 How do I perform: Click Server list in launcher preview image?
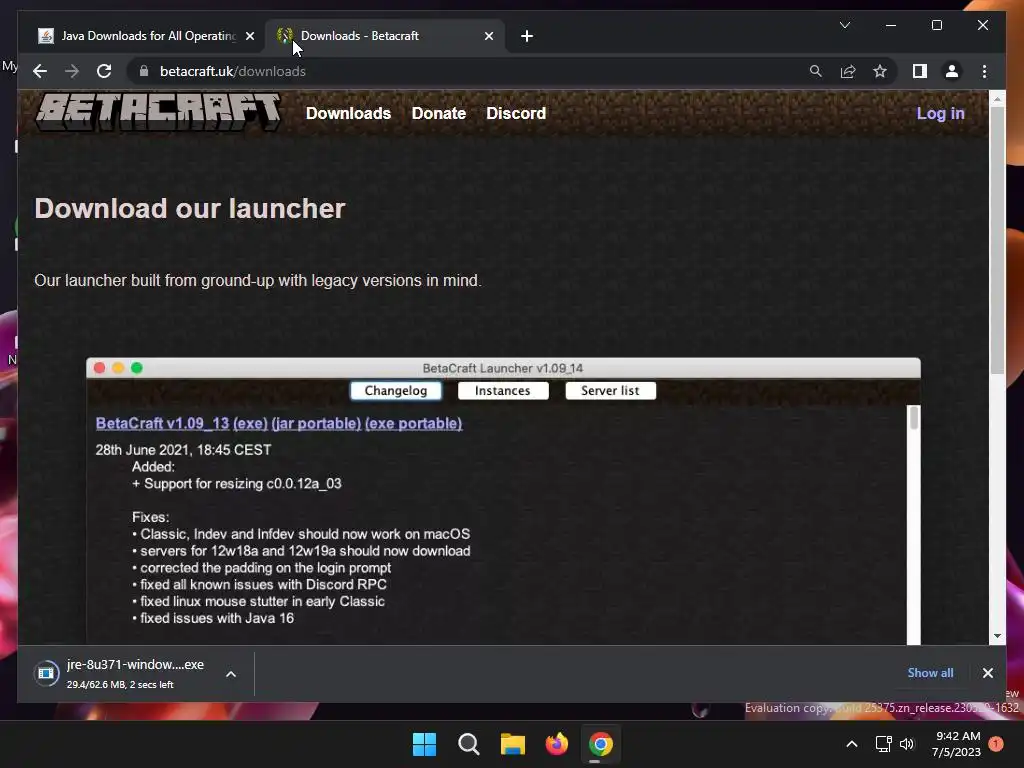point(610,391)
